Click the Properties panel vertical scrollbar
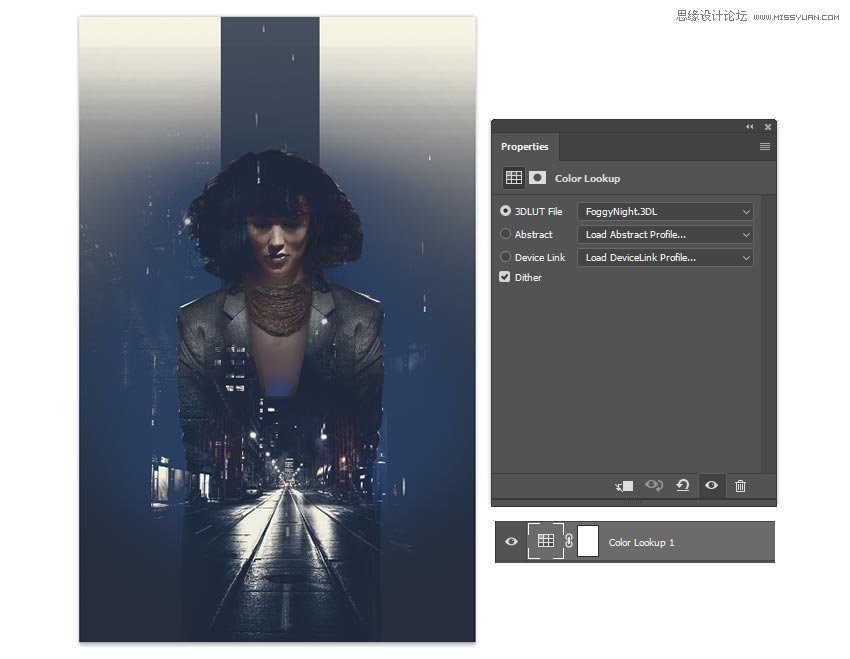 tap(767, 333)
